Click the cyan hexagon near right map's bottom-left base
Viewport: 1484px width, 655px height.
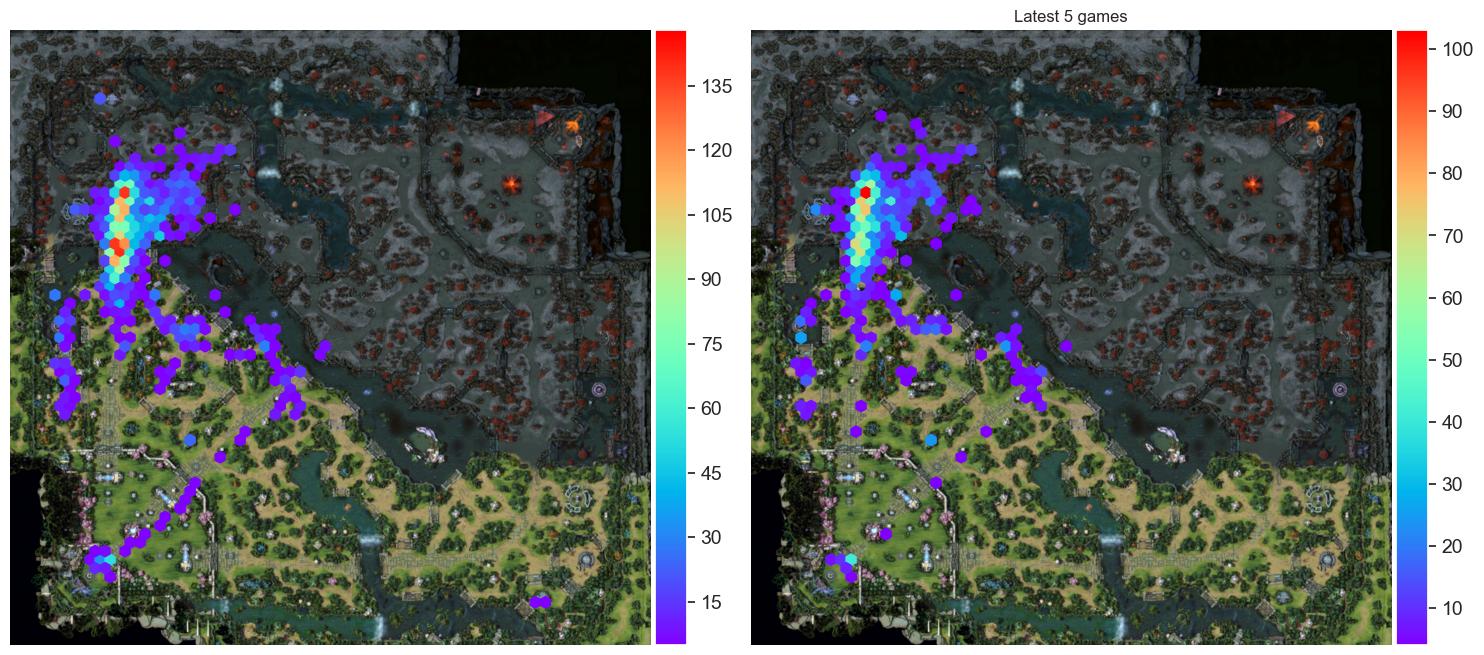point(850,560)
